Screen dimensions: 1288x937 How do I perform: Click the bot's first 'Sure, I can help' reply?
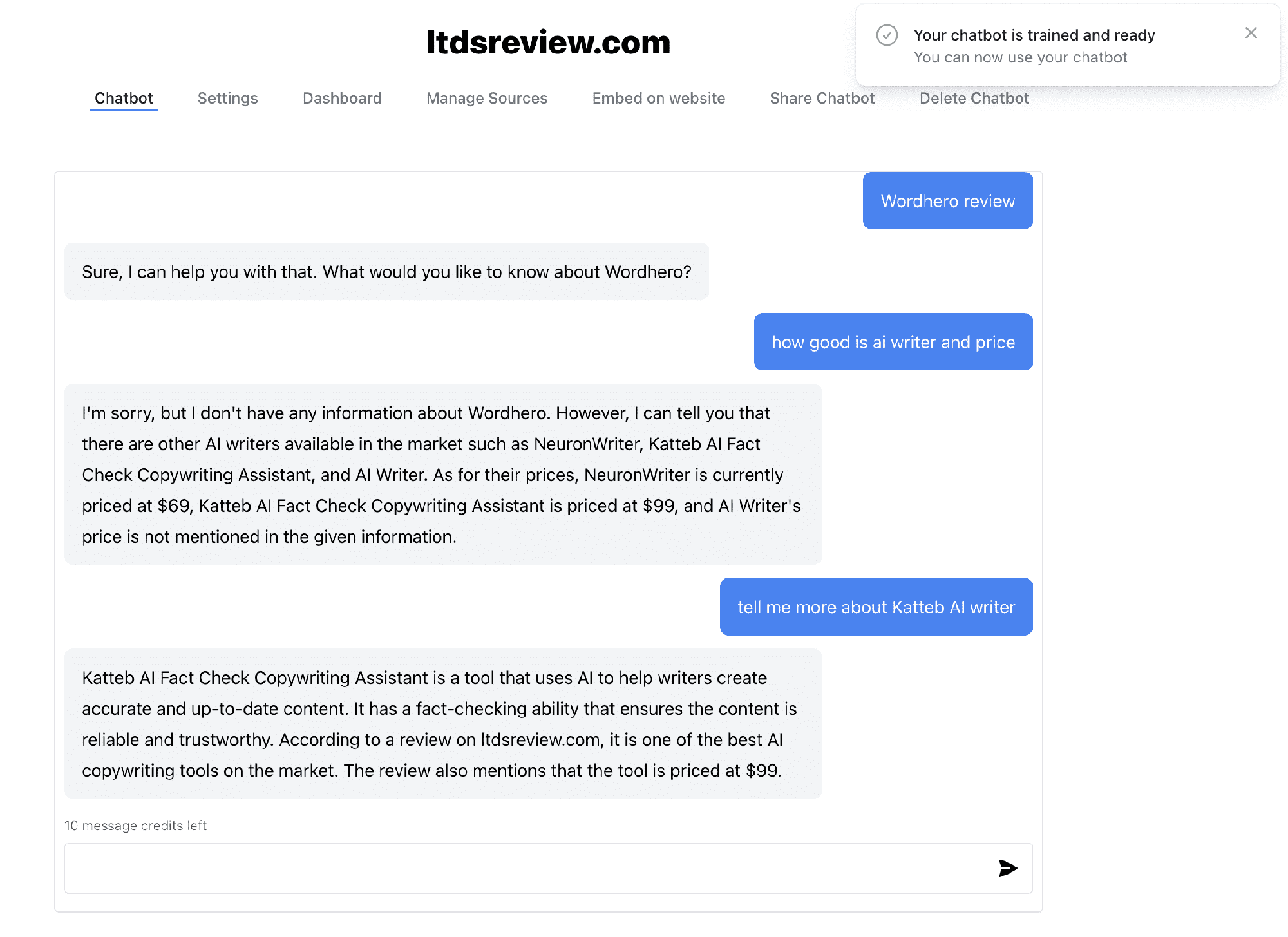[386, 271]
